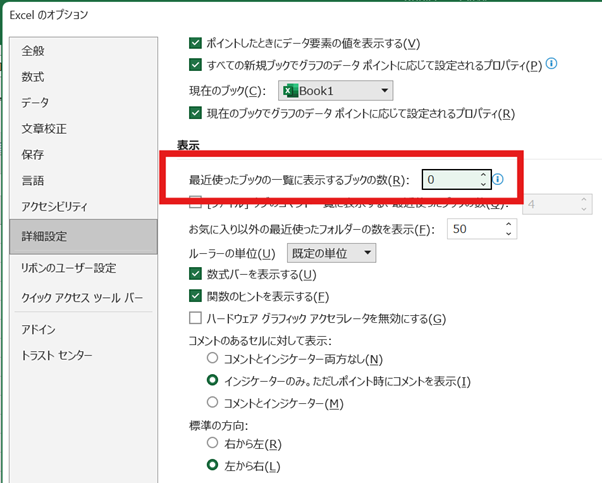Image resolution: width=602 pixels, height=483 pixels.
Task: Click info icon next to new workbooks property option
Action: coord(551,65)
